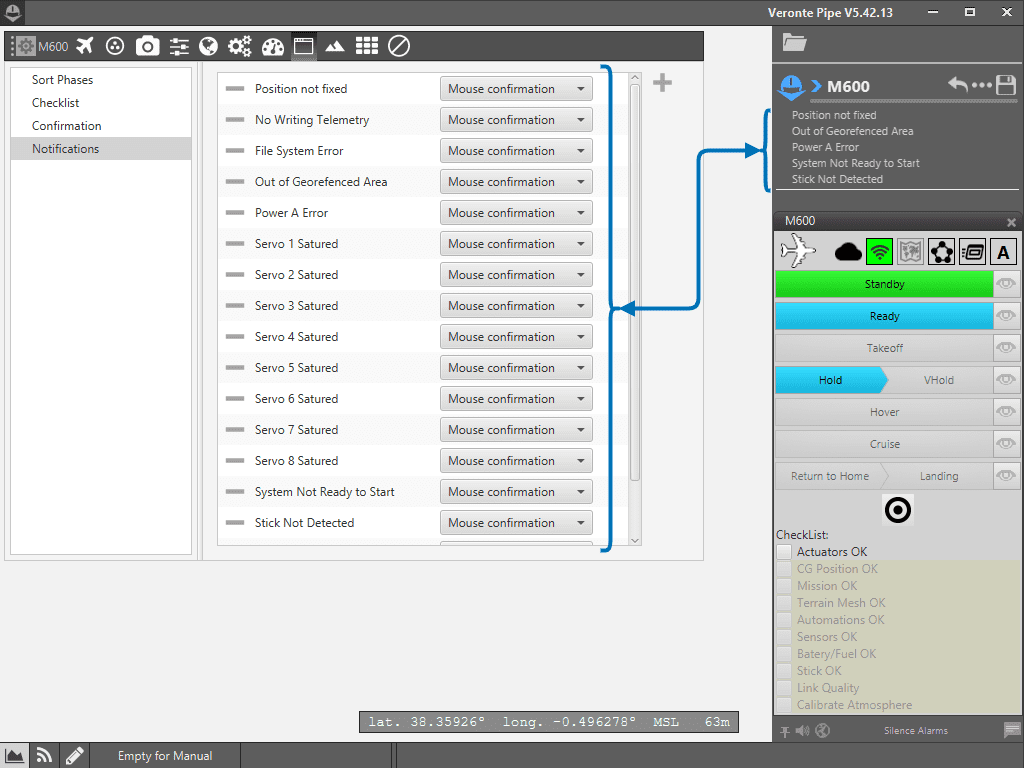Screen dimensions: 1025x769
Task: Open the airplane vehicle settings icon
Action: [x=84, y=46]
